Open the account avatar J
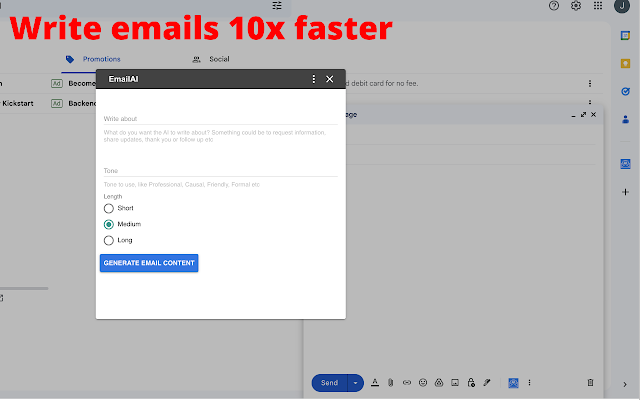640x400 pixels. (622, 6)
